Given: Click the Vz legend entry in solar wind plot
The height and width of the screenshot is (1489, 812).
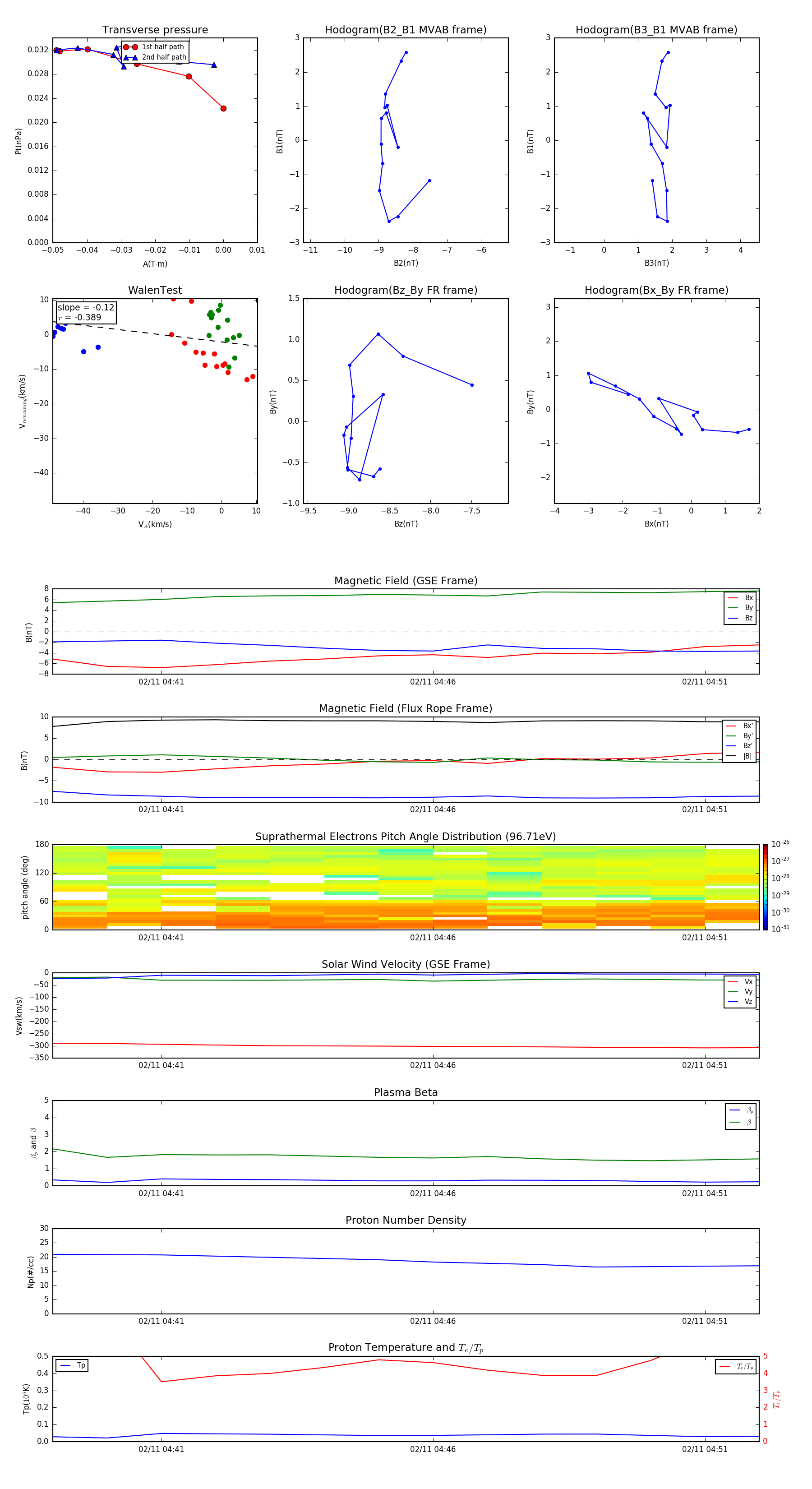Looking at the screenshot, I should click(x=740, y=1002).
